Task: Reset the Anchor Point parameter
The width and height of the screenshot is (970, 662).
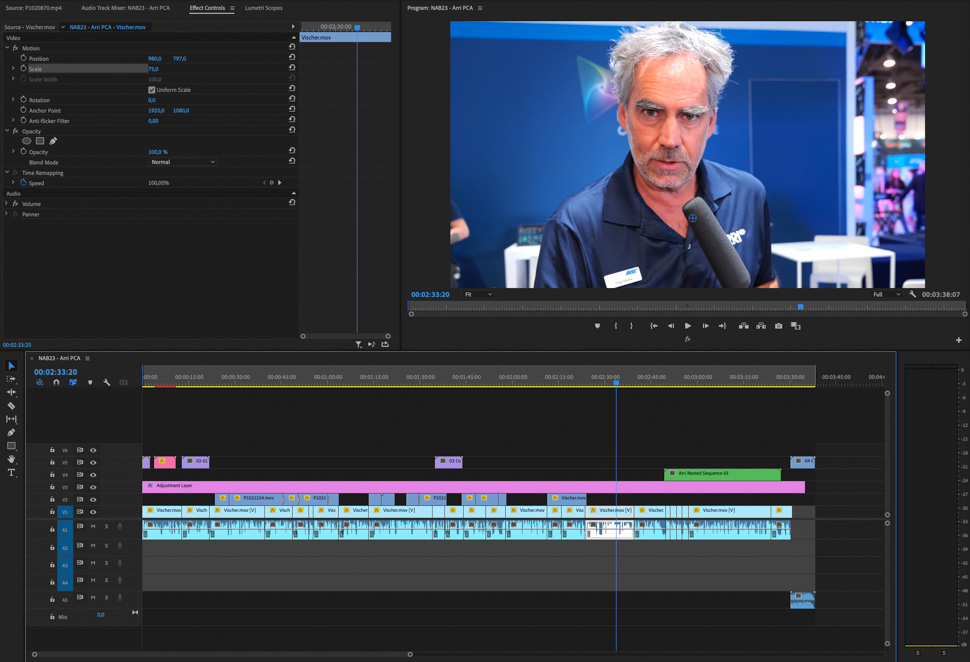Action: click(x=292, y=109)
